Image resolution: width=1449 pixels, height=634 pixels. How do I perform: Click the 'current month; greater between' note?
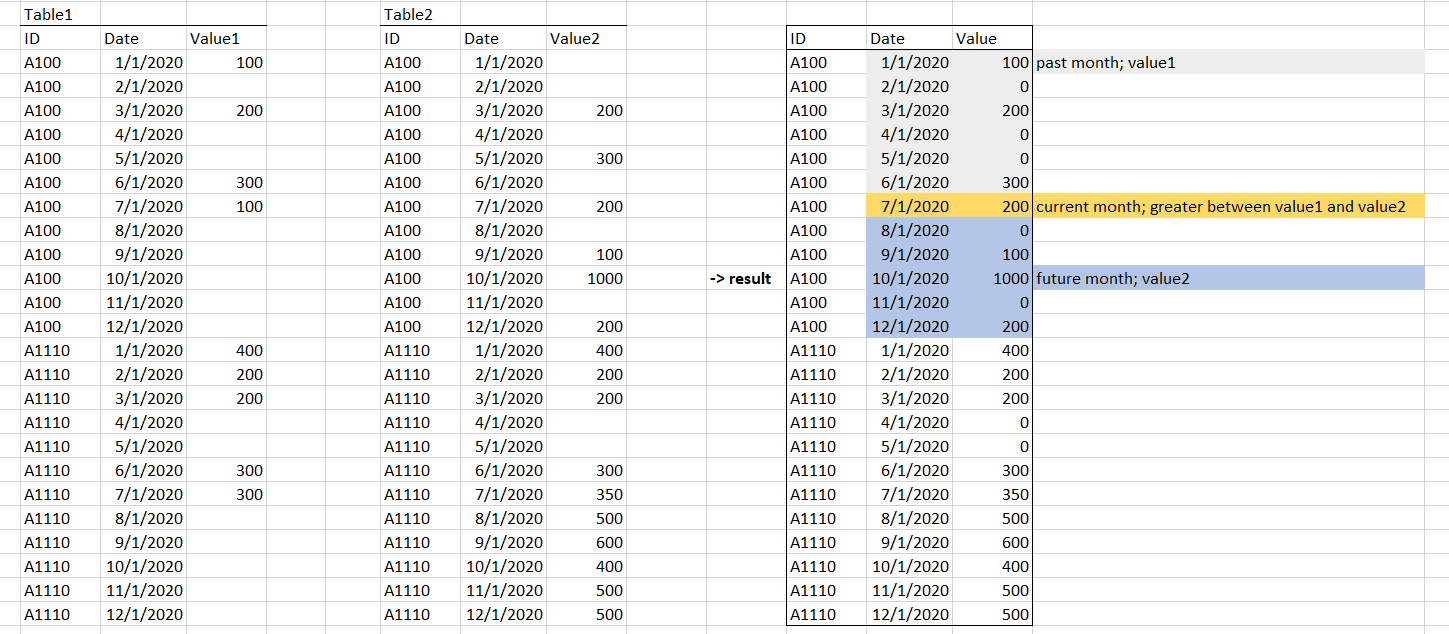(1228, 206)
